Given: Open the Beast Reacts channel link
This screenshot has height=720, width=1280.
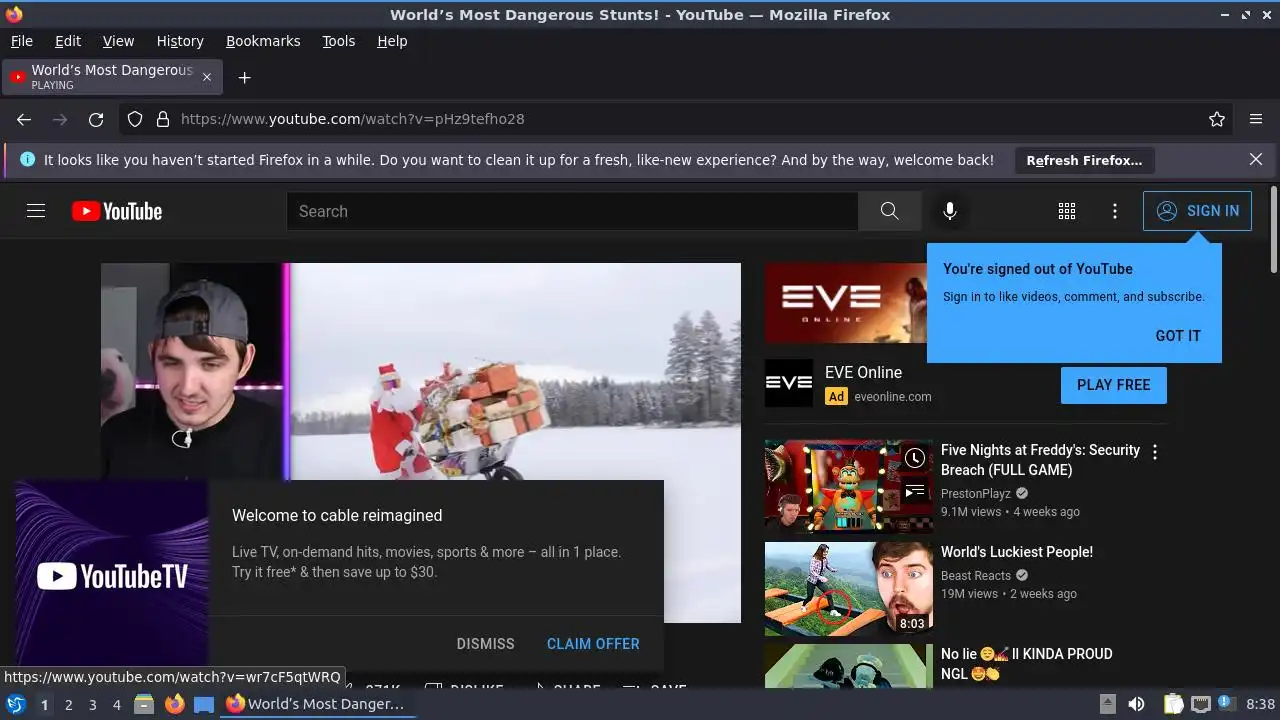Looking at the screenshot, I should click(x=976, y=575).
